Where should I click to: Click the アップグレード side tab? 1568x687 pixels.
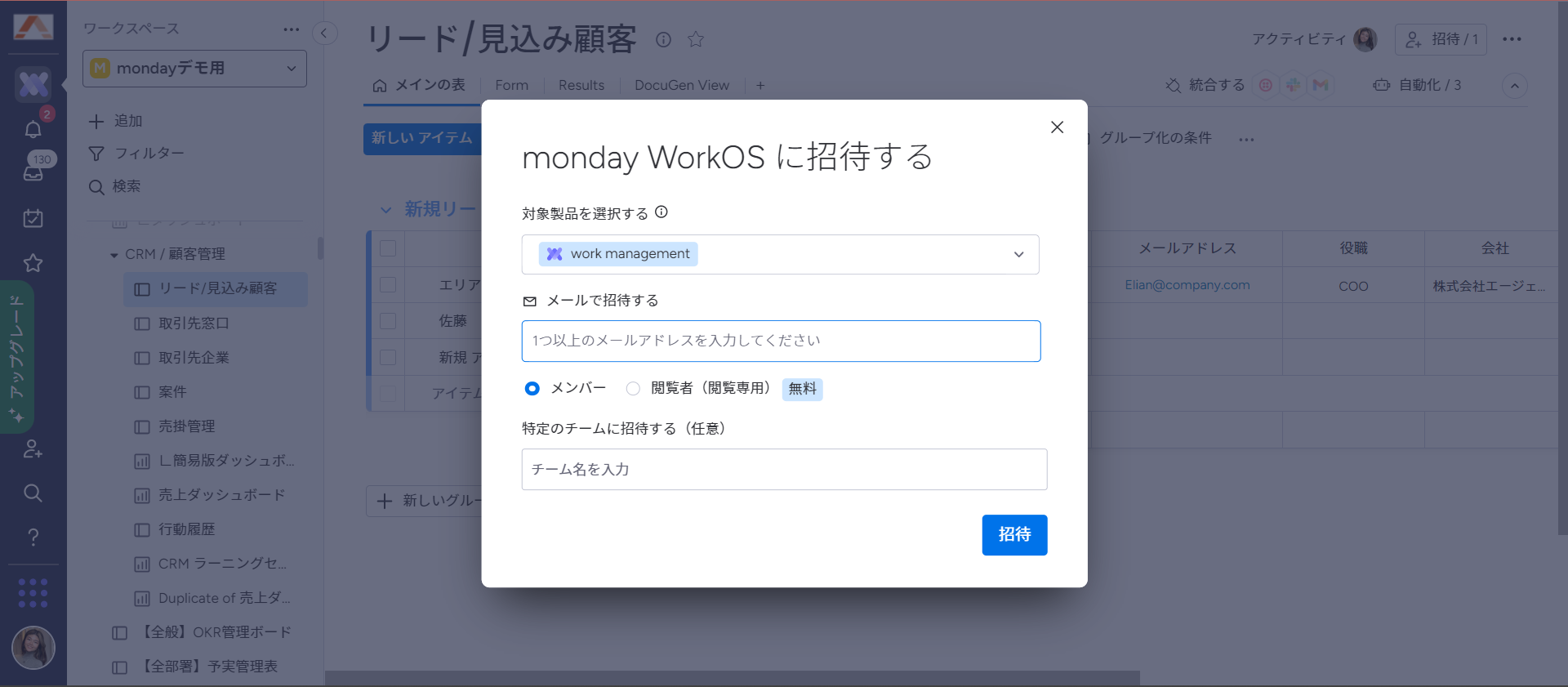(x=16, y=358)
